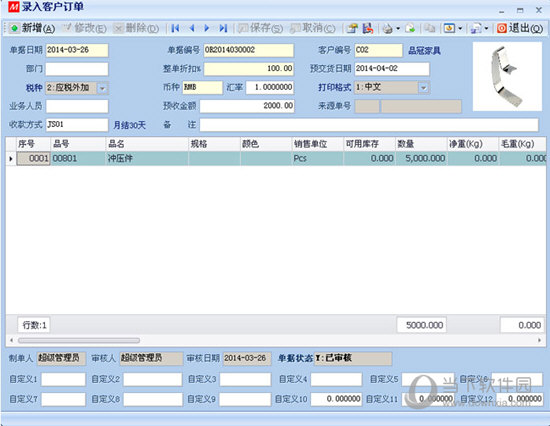Go to the previous record
550x426 pixels.
[x=192, y=28]
